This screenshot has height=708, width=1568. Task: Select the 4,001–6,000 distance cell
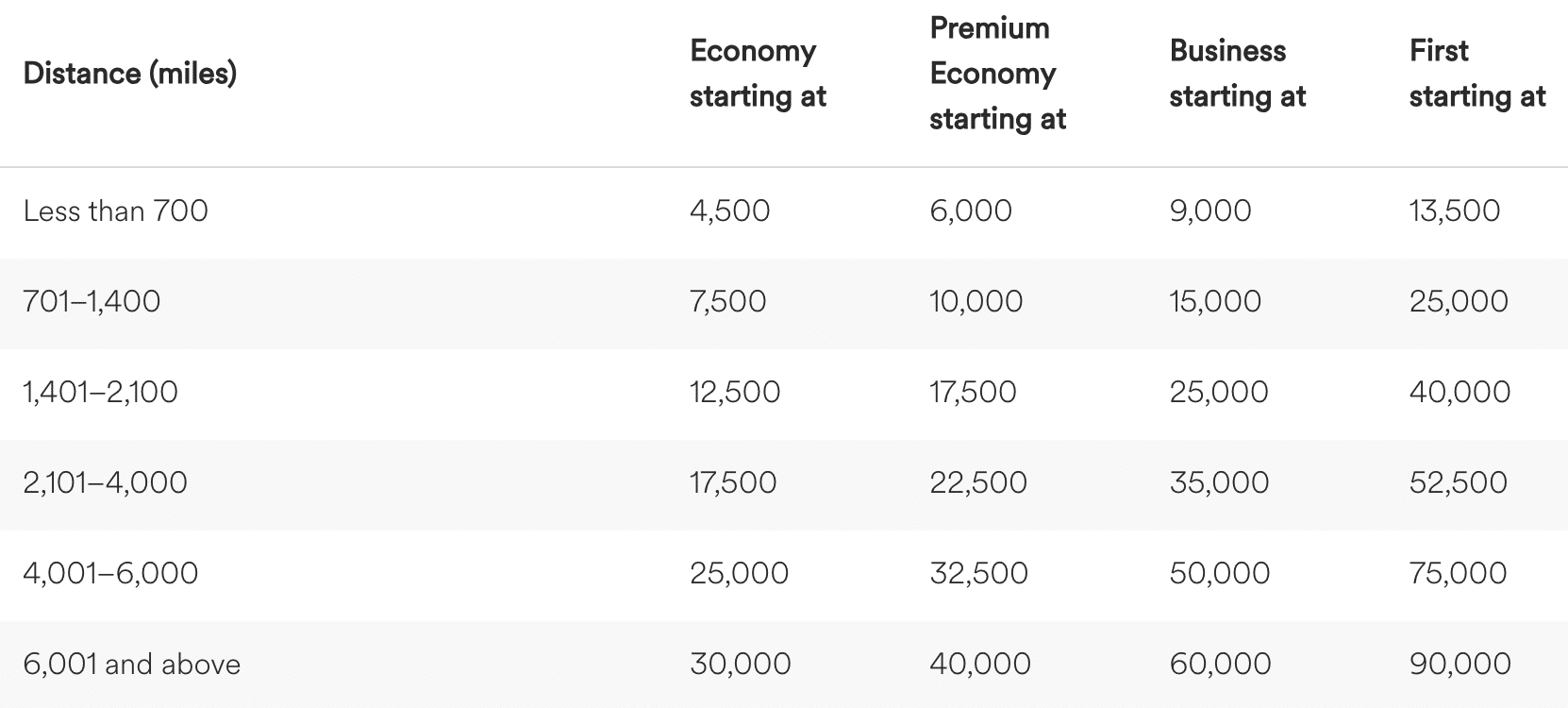tap(110, 573)
